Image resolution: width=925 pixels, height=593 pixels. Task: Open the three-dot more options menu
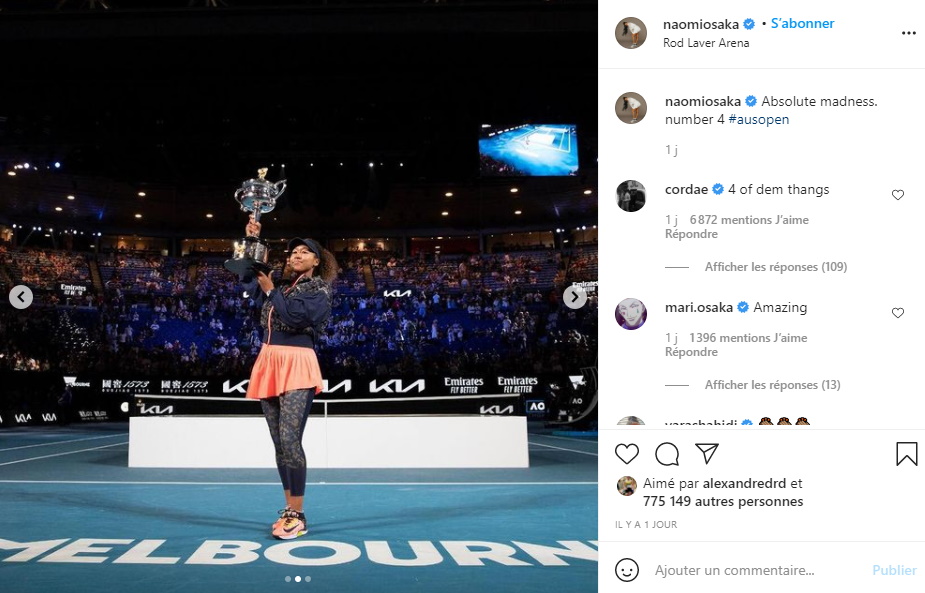tap(908, 33)
